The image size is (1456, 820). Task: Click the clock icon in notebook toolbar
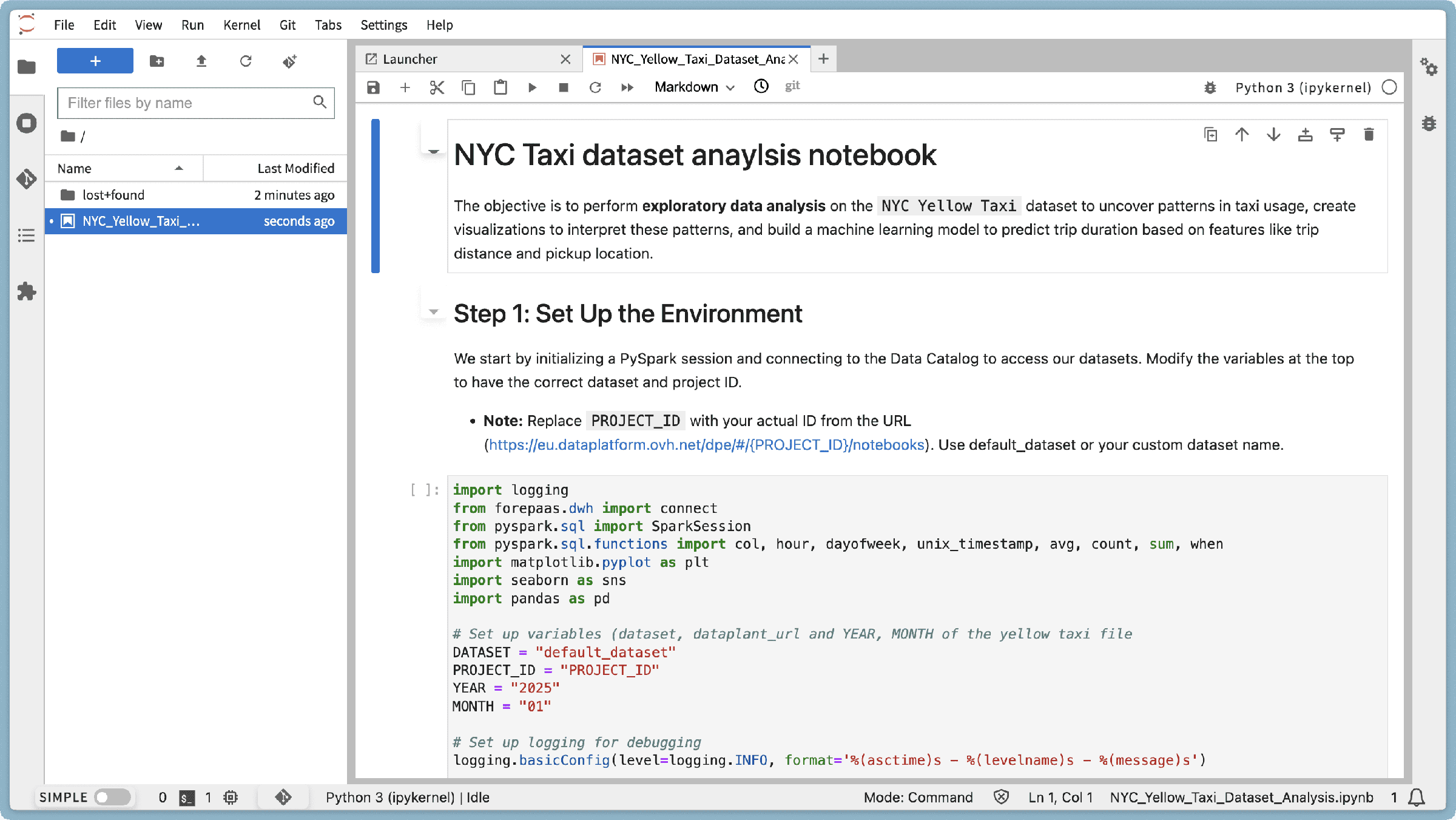pos(761,86)
